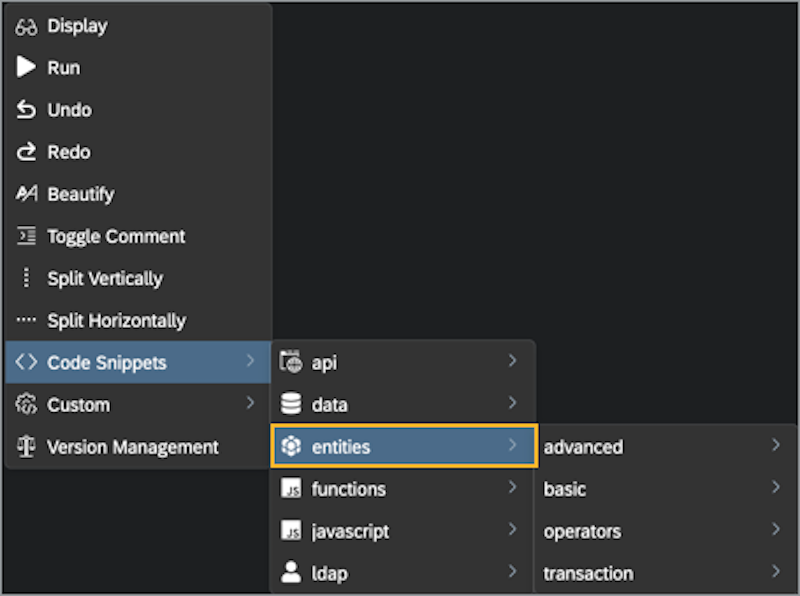
Task: Click the Run play icon
Action: (x=26, y=67)
